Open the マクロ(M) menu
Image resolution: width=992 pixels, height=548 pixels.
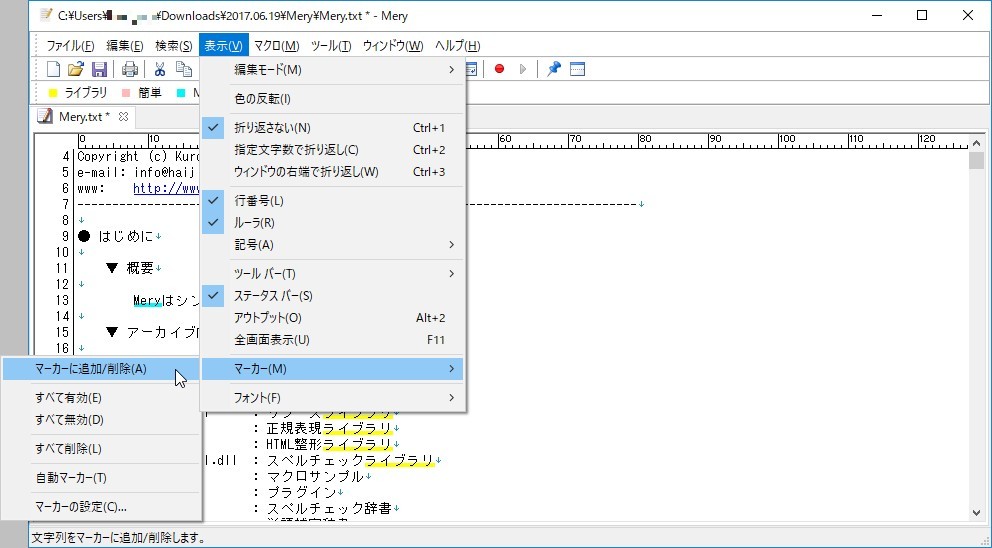point(276,46)
